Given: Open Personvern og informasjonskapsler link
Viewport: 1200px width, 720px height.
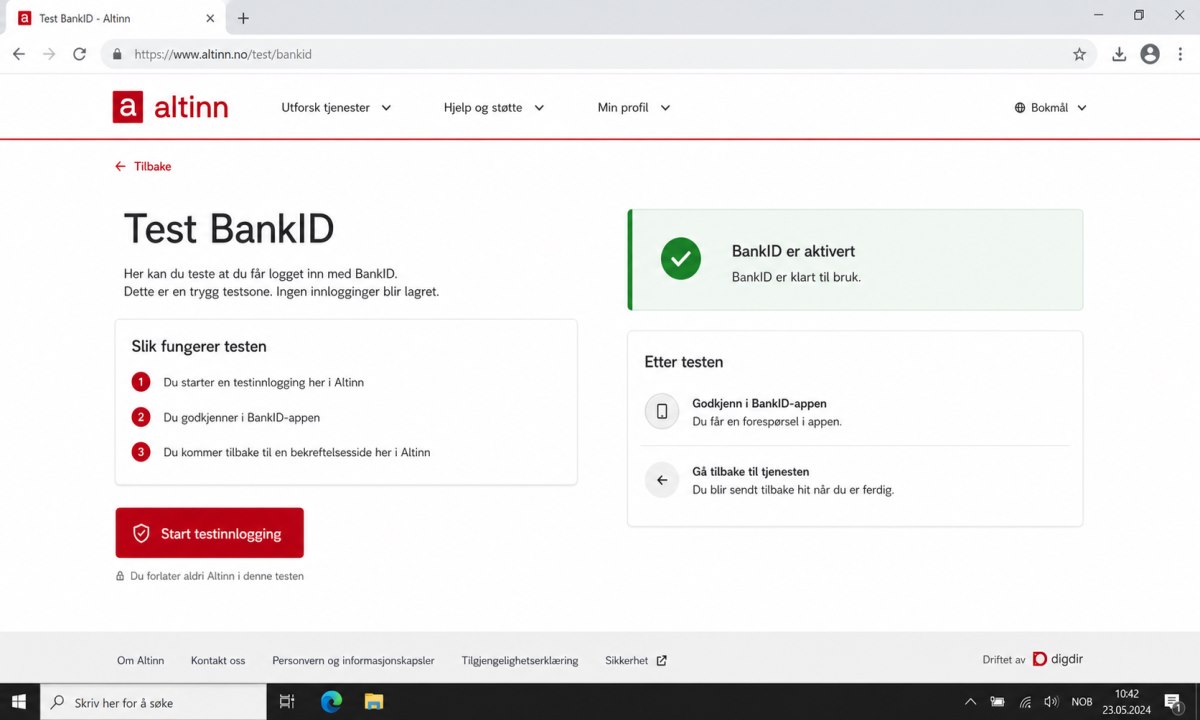Looking at the screenshot, I should tap(353, 661).
